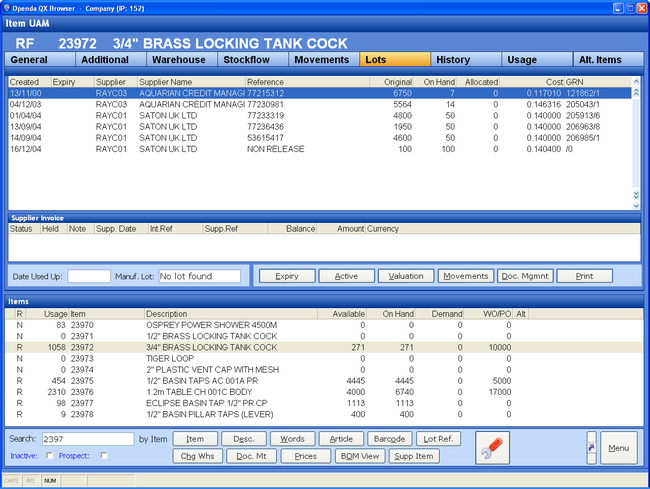Select the Lots tab
This screenshot has height=489, width=650.
[395, 60]
